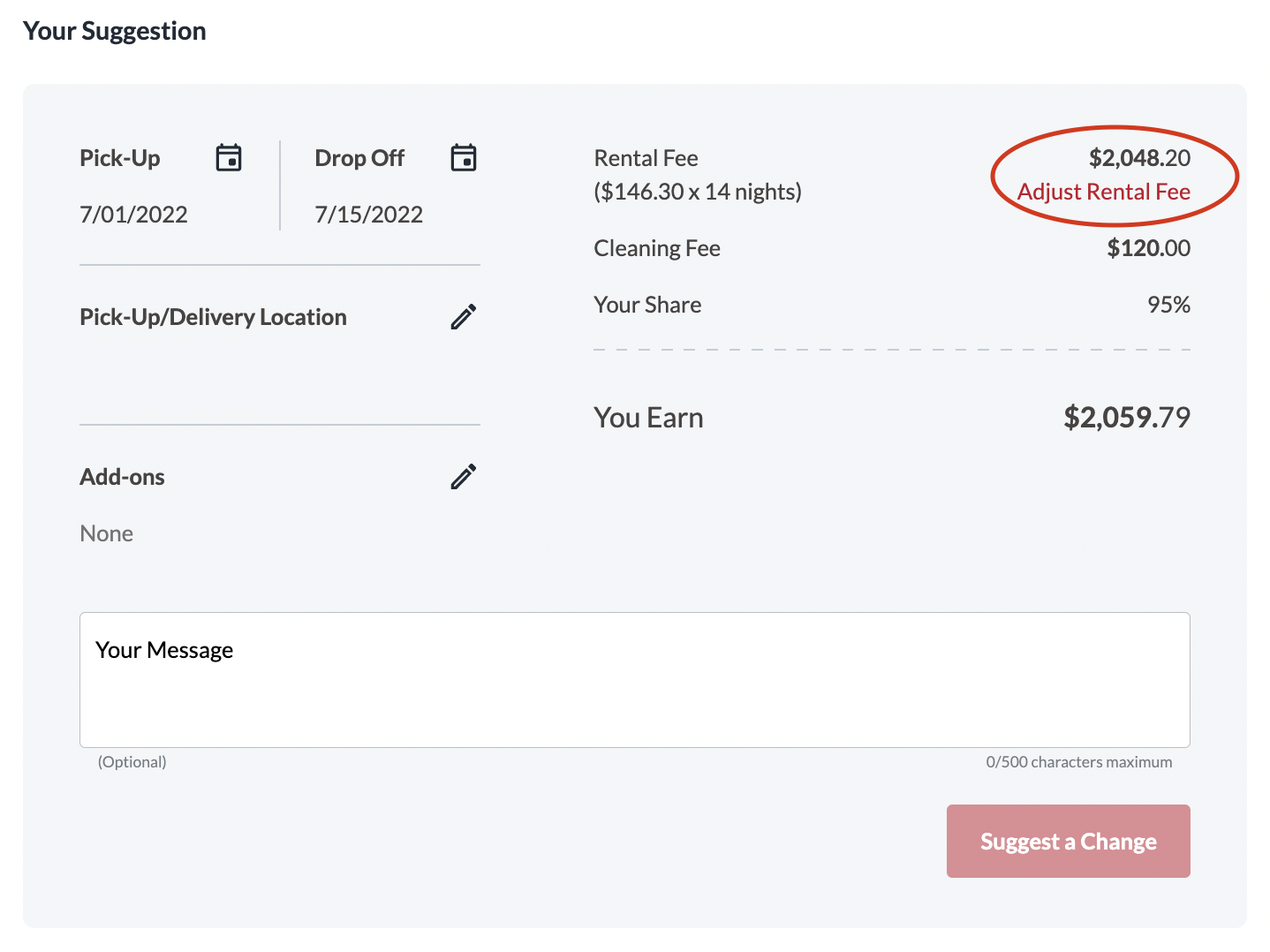The width and height of the screenshot is (1270, 952).
Task: Click the $2,048.20 rental fee amount
Action: tap(1139, 158)
